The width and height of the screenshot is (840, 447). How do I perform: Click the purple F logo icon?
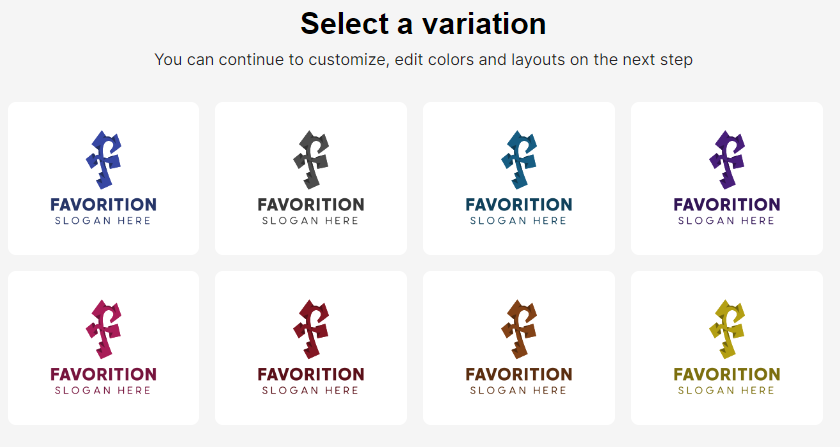pyautogui.click(x=727, y=159)
